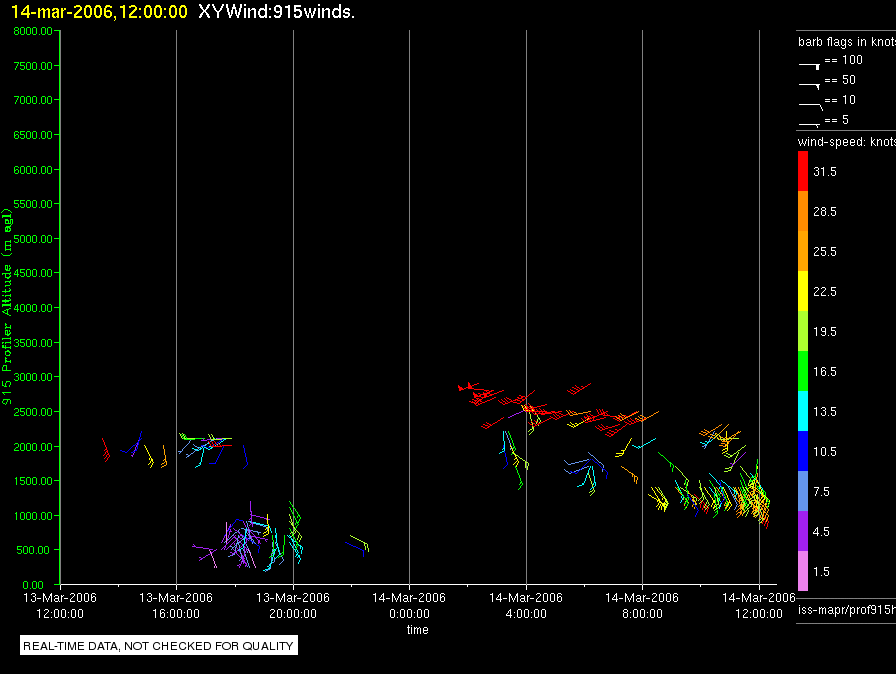Click the 8000.00 altitude tick label

tap(33, 31)
